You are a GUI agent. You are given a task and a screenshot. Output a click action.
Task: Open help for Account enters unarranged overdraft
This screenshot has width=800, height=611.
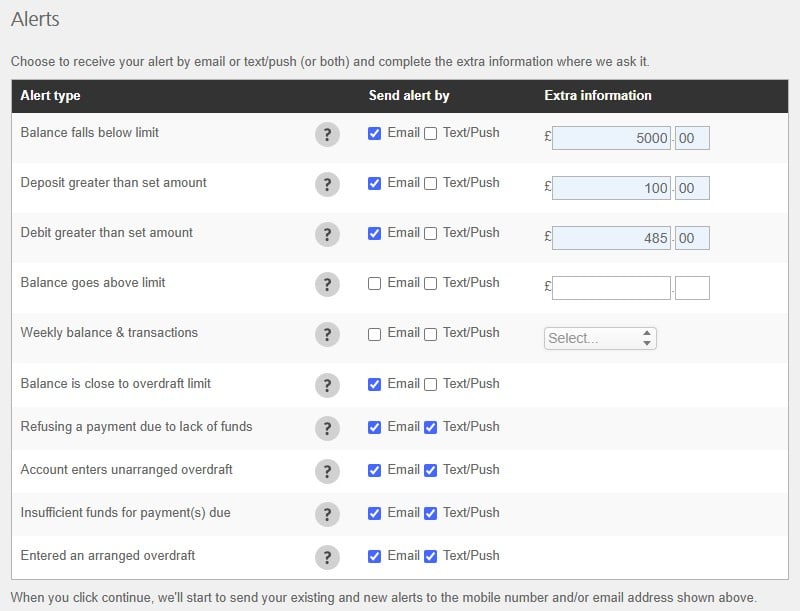(327, 471)
